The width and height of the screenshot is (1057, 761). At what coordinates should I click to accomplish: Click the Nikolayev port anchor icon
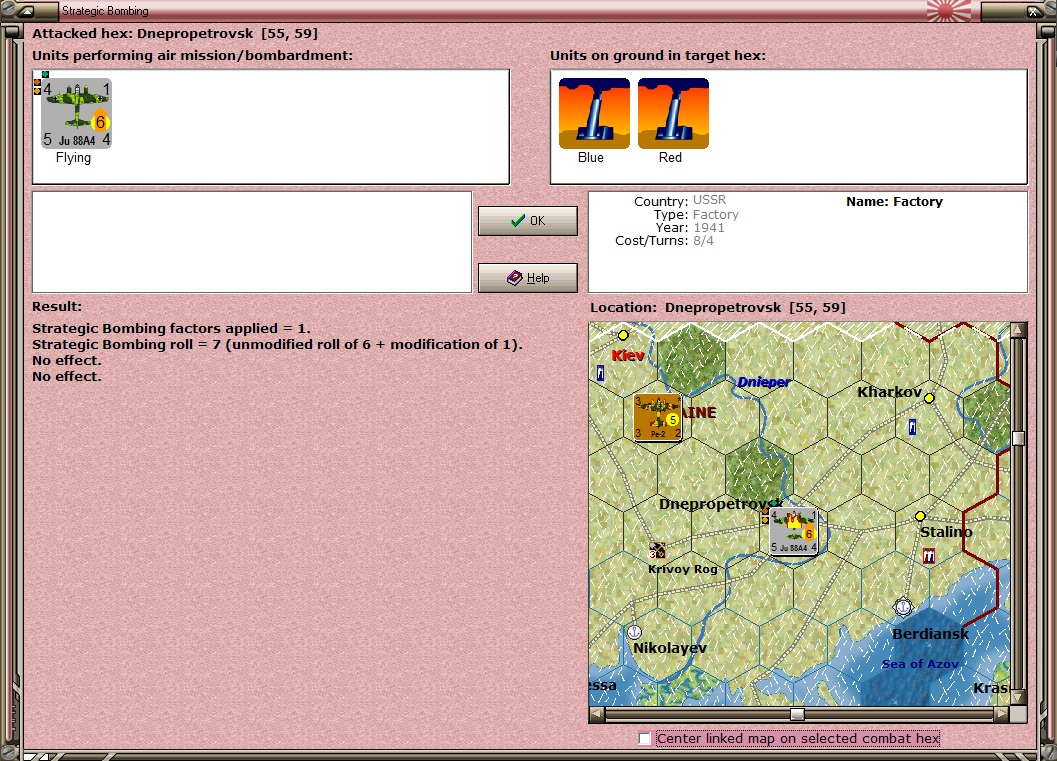coord(634,632)
